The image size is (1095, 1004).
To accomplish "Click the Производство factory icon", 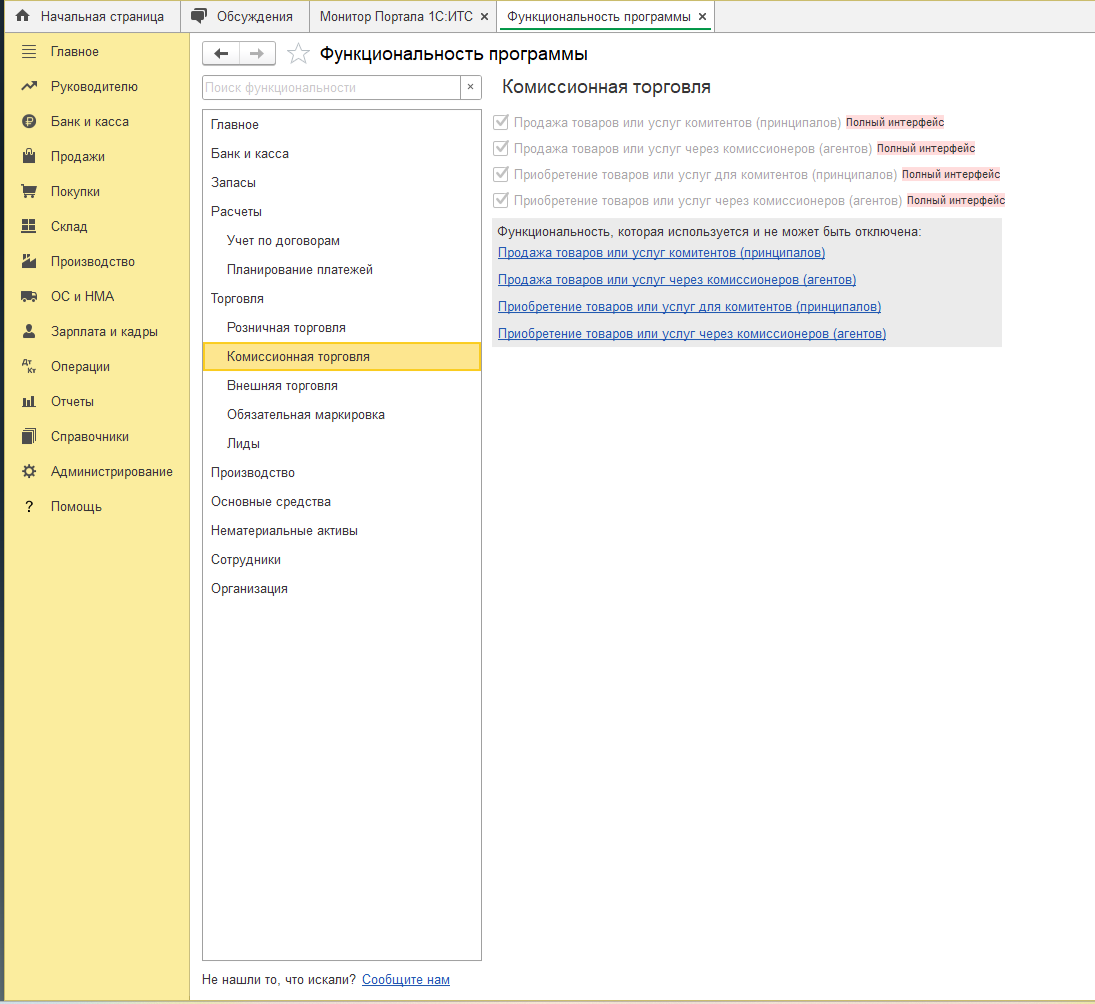I will (29, 261).
